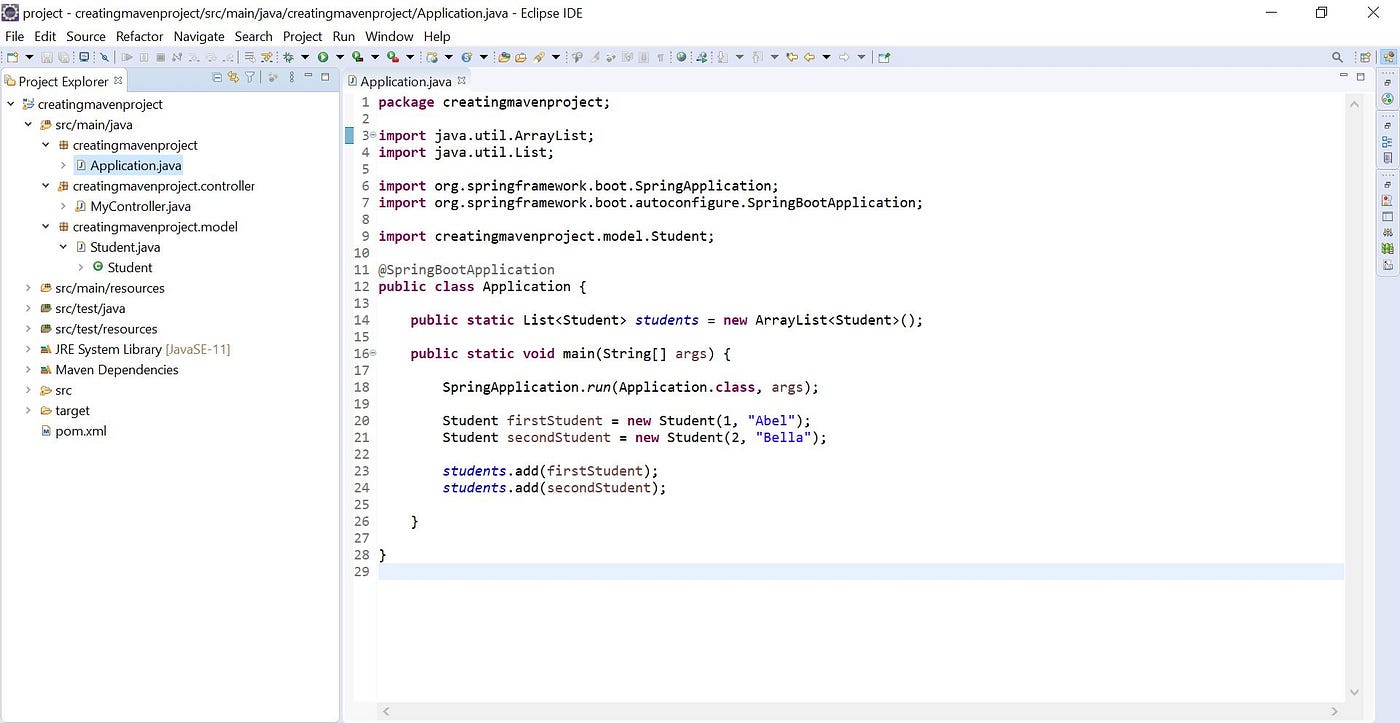Click the Open Type icon
This screenshot has height=723, width=1400.
(x=503, y=57)
